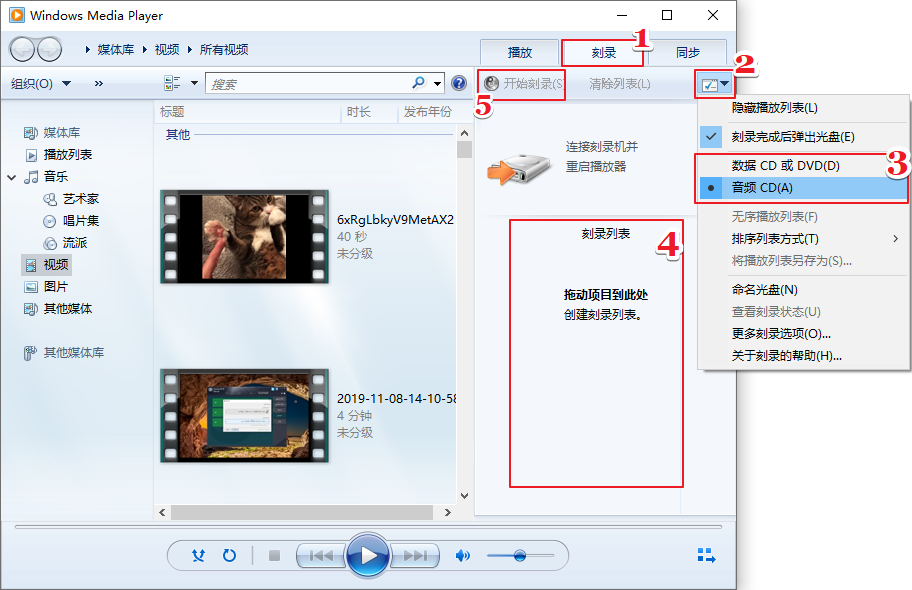Open the burn options dropdown button

(715, 84)
